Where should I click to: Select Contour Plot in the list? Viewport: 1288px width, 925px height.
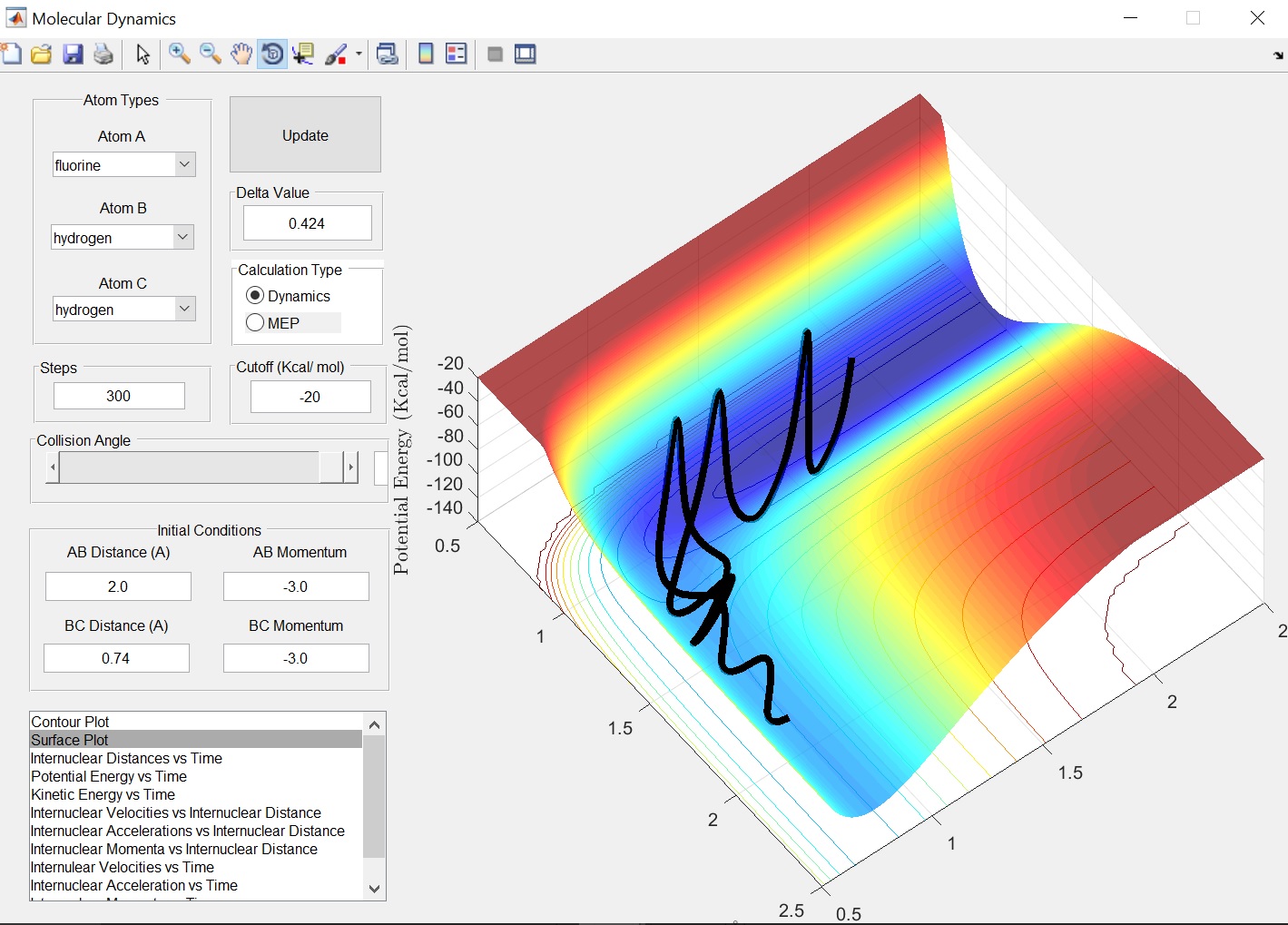(x=71, y=722)
